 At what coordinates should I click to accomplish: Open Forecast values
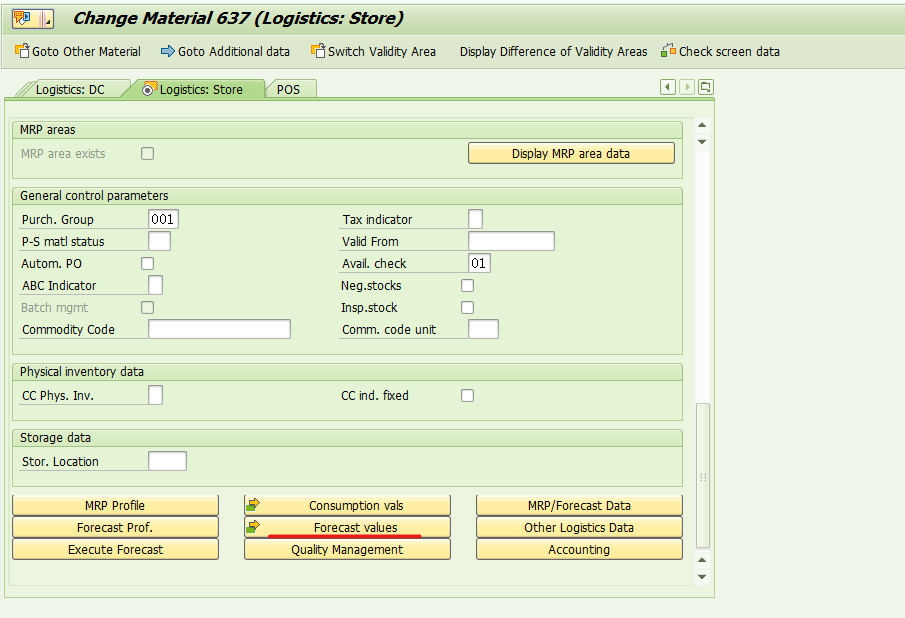pyautogui.click(x=355, y=528)
